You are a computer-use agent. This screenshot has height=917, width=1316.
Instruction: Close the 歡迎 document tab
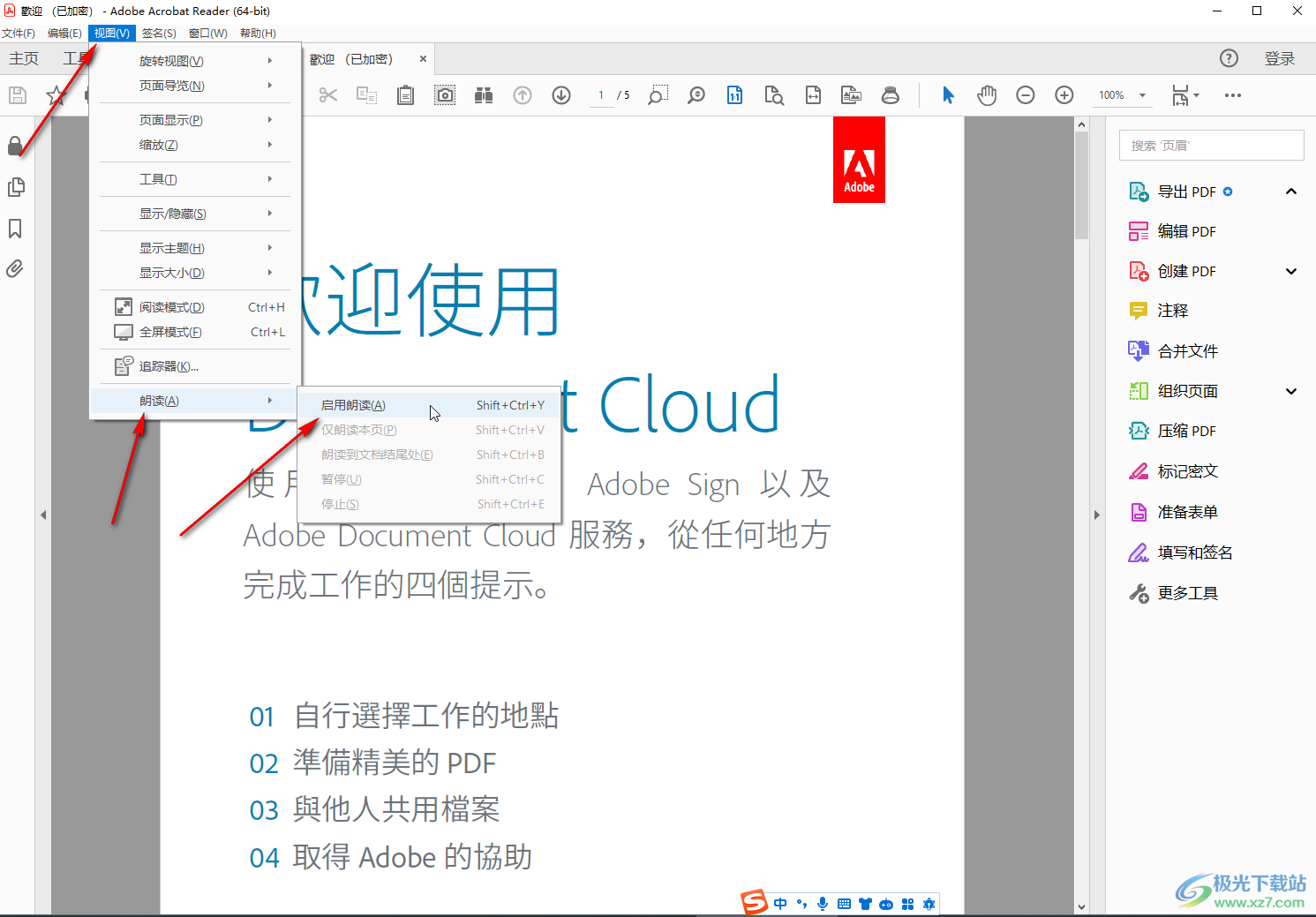tap(423, 59)
